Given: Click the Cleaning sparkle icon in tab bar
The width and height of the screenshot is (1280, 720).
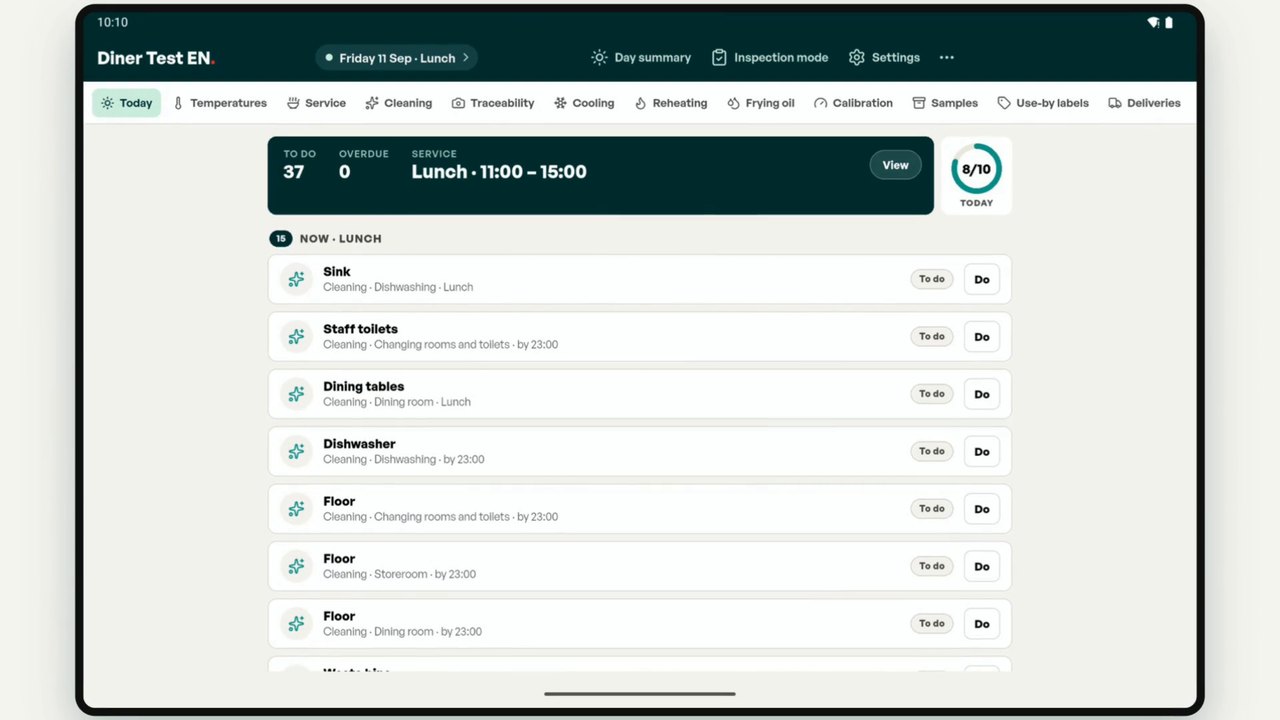Looking at the screenshot, I should click(372, 103).
